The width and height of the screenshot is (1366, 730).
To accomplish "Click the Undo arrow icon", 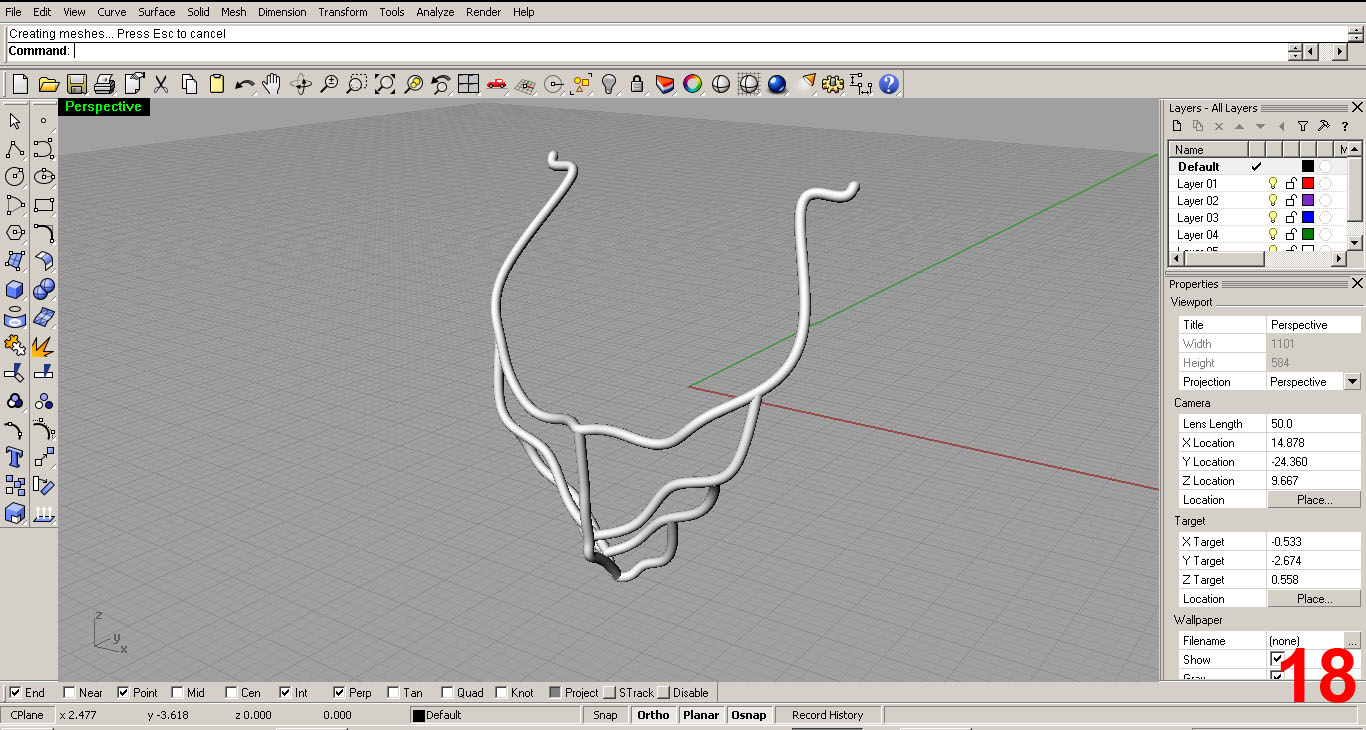I will click(244, 84).
